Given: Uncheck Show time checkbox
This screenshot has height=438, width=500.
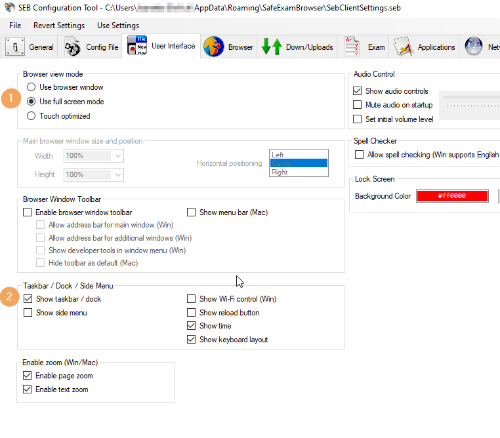Looking at the screenshot, I should click(191, 326).
